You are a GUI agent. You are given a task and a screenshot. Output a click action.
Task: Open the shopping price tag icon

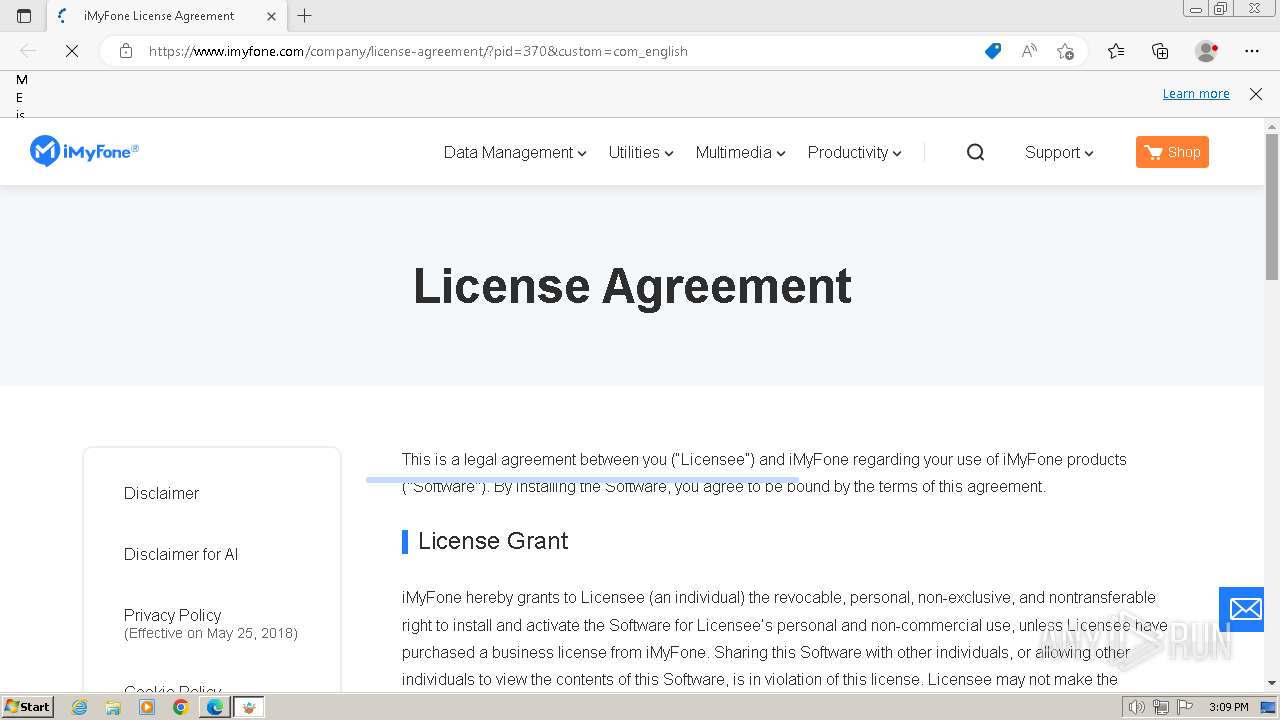point(993,51)
